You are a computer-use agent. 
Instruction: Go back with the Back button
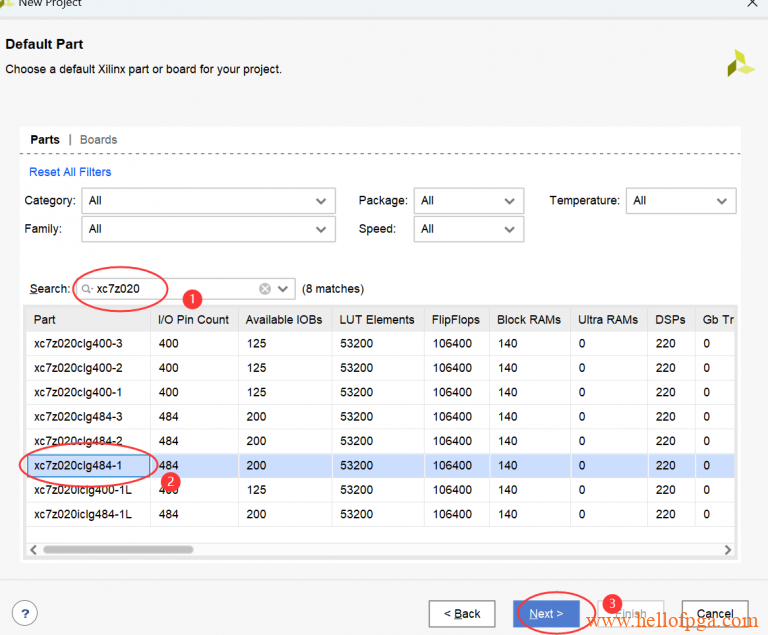click(x=461, y=614)
